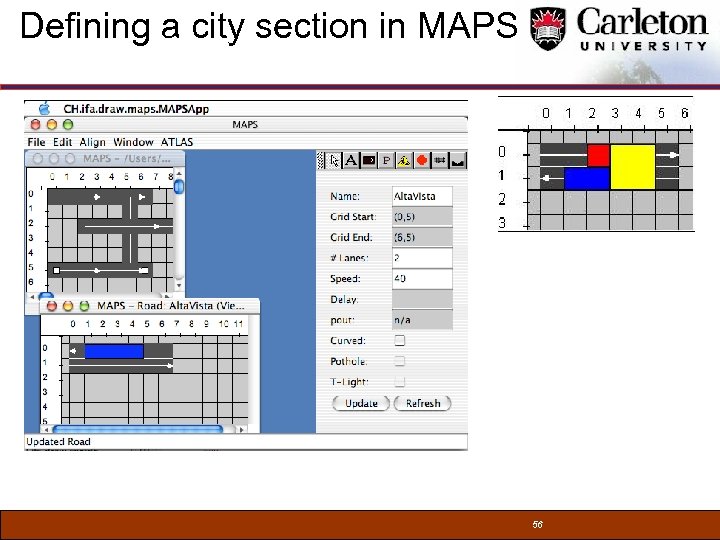
Task: Select the yellow block in the zoomed grid
Action: pyautogui.click(x=633, y=167)
